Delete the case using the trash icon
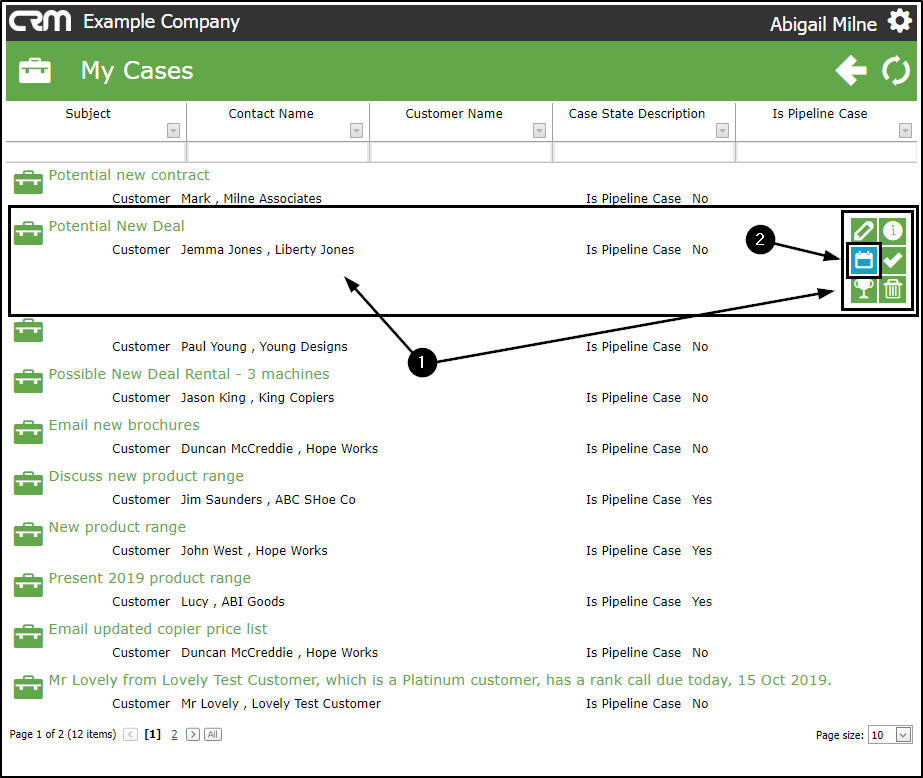The height and width of the screenshot is (778, 923). [x=893, y=290]
